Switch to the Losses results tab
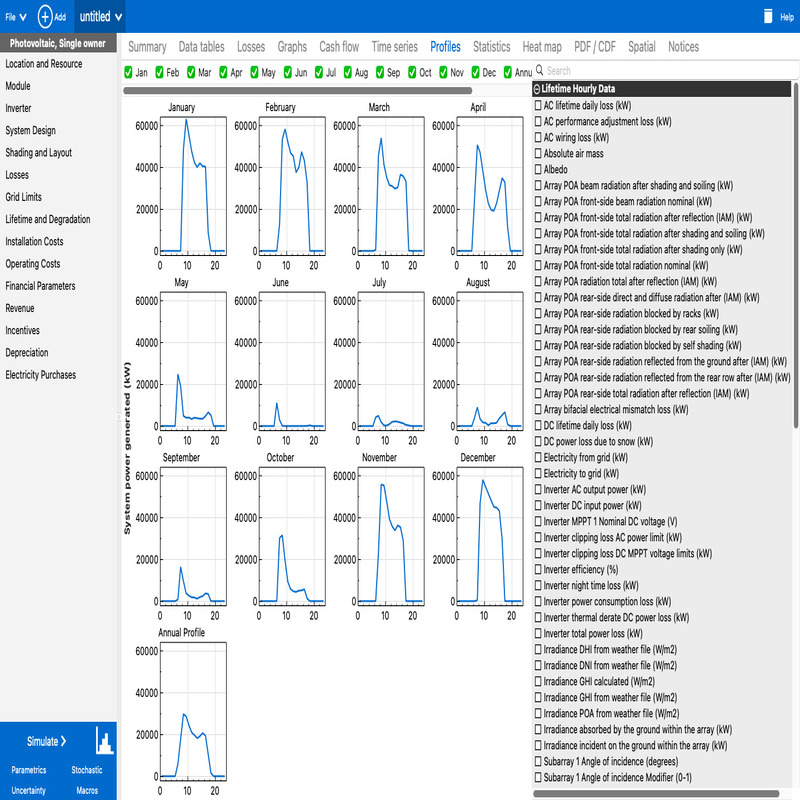Screen dimensions: 800x800 251,47
